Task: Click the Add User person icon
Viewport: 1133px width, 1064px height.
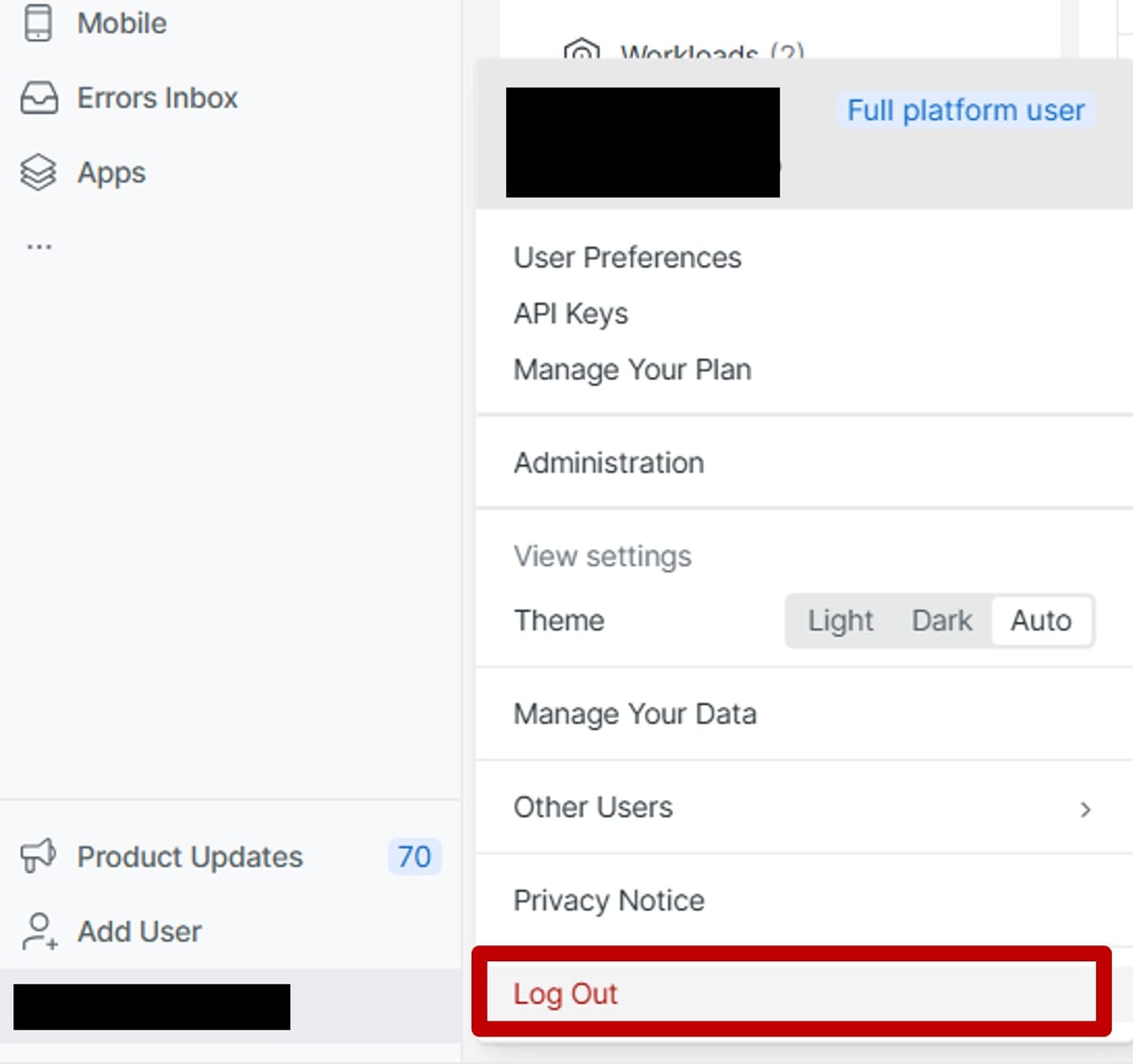Action: coord(39,931)
